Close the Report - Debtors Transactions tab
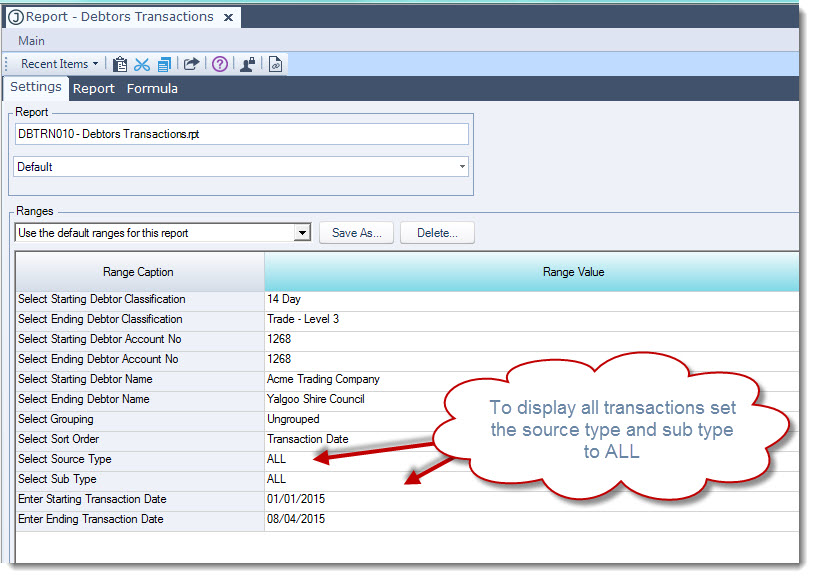Image resolution: width=814 pixels, height=578 pixels. pyautogui.click(x=228, y=18)
